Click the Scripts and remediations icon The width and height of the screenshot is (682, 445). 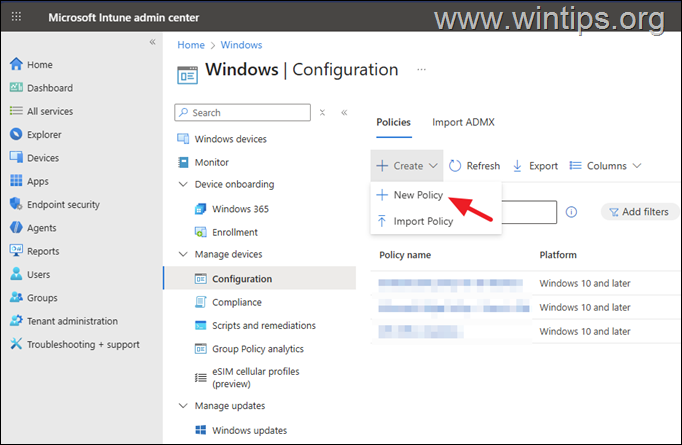[x=201, y=325]
